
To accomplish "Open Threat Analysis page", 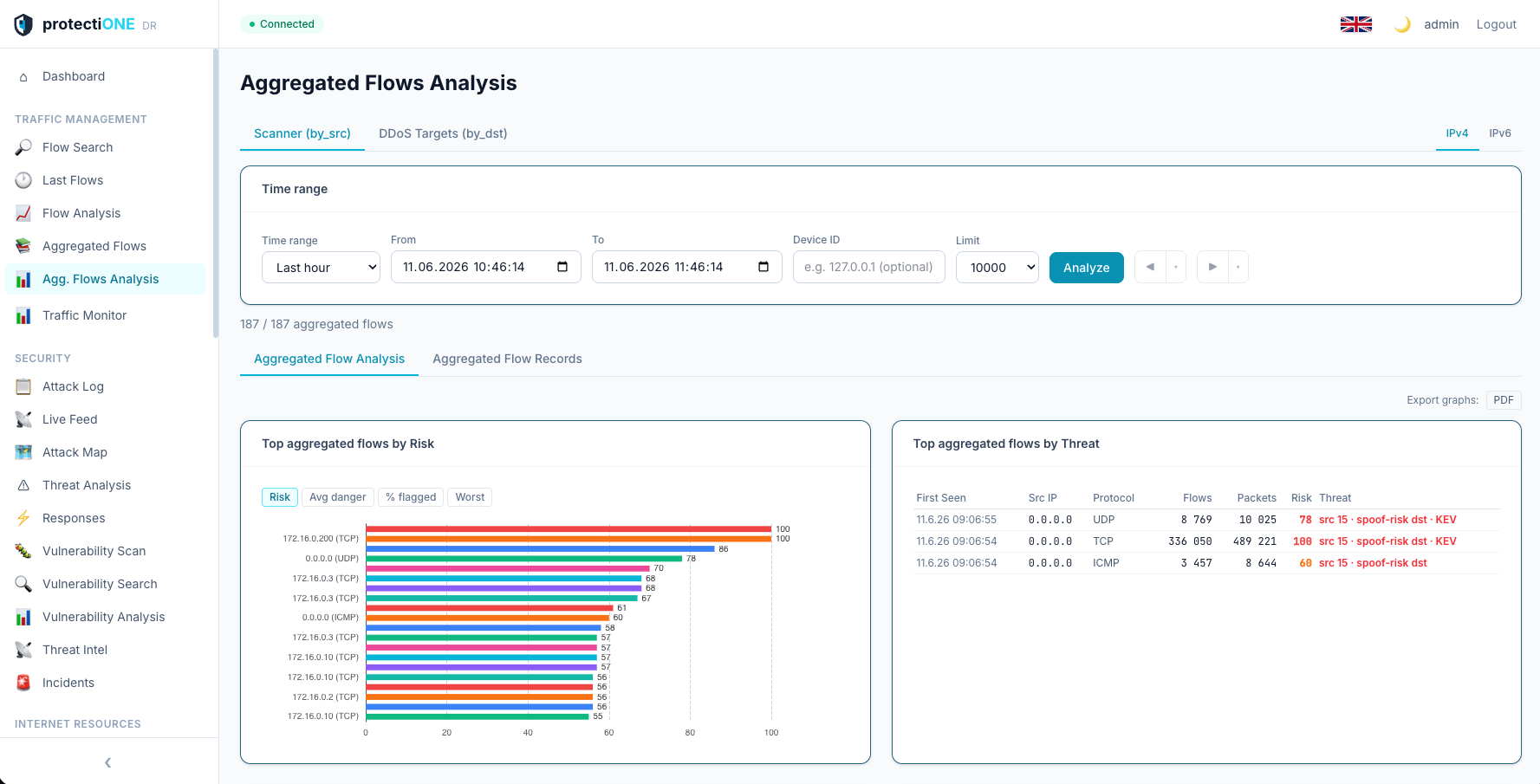I will (x=104, y=485).
